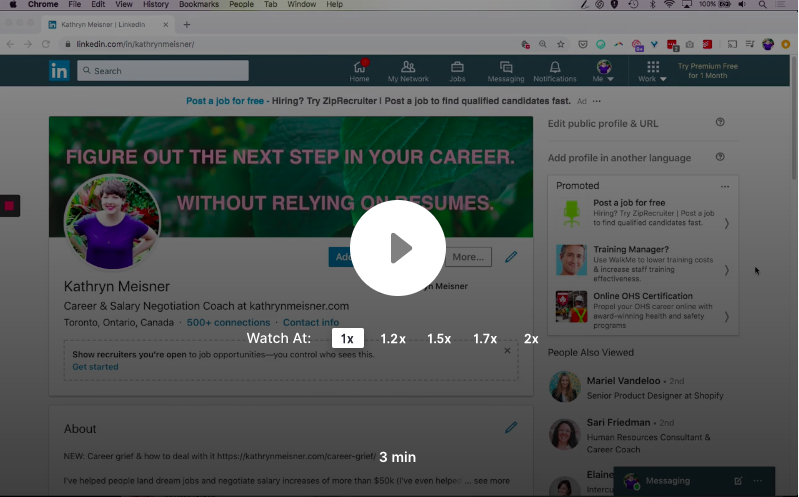
Task: Click the LinkedIn search field
Action: (x=165, y=71)
